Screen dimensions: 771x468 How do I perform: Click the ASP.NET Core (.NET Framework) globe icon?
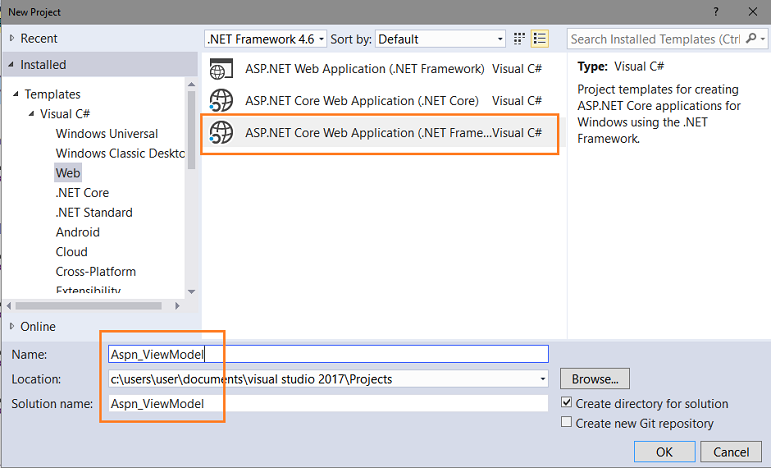(x=221, y=132)
